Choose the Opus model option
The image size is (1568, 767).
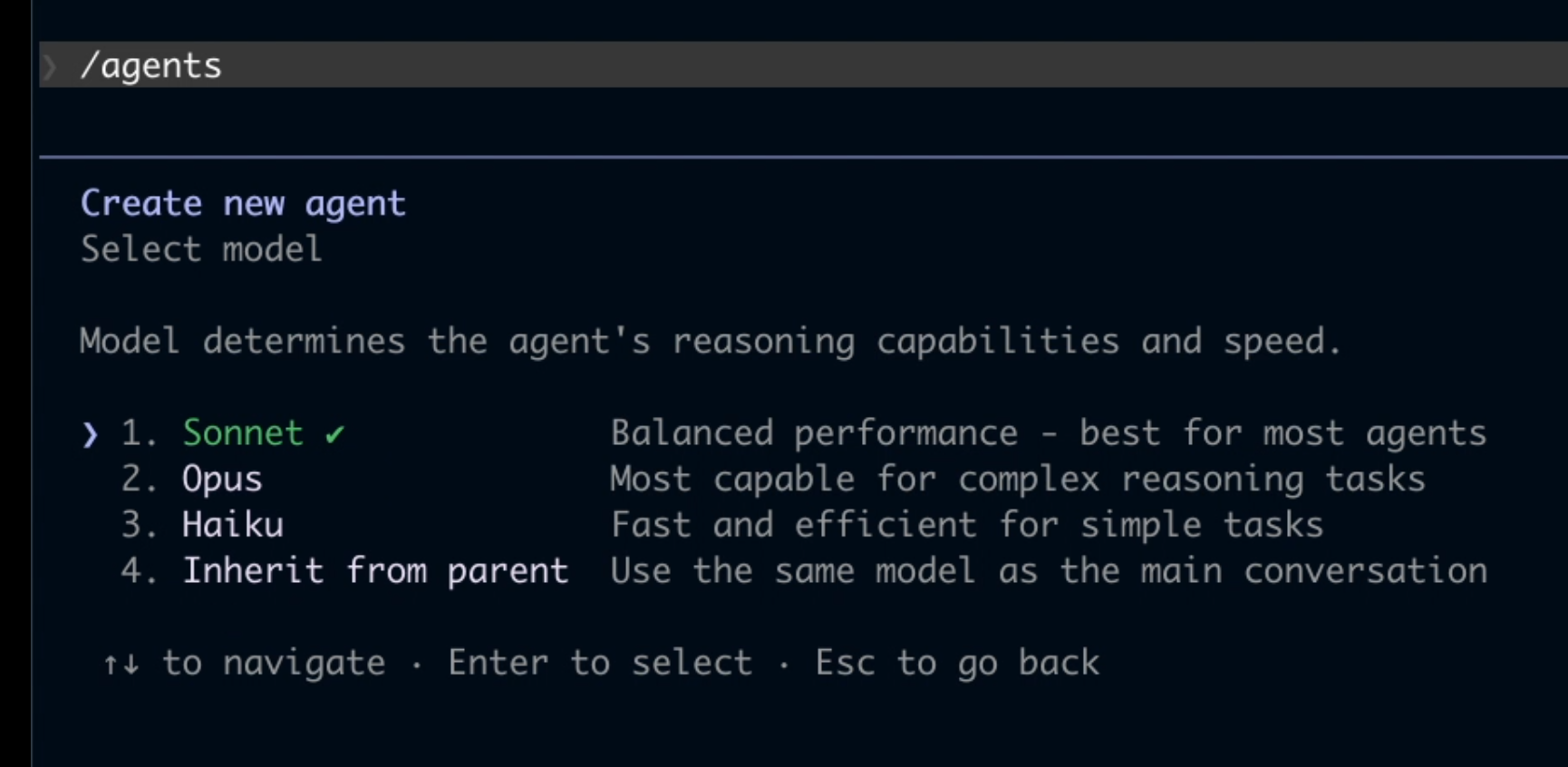[x=222, y=480]
